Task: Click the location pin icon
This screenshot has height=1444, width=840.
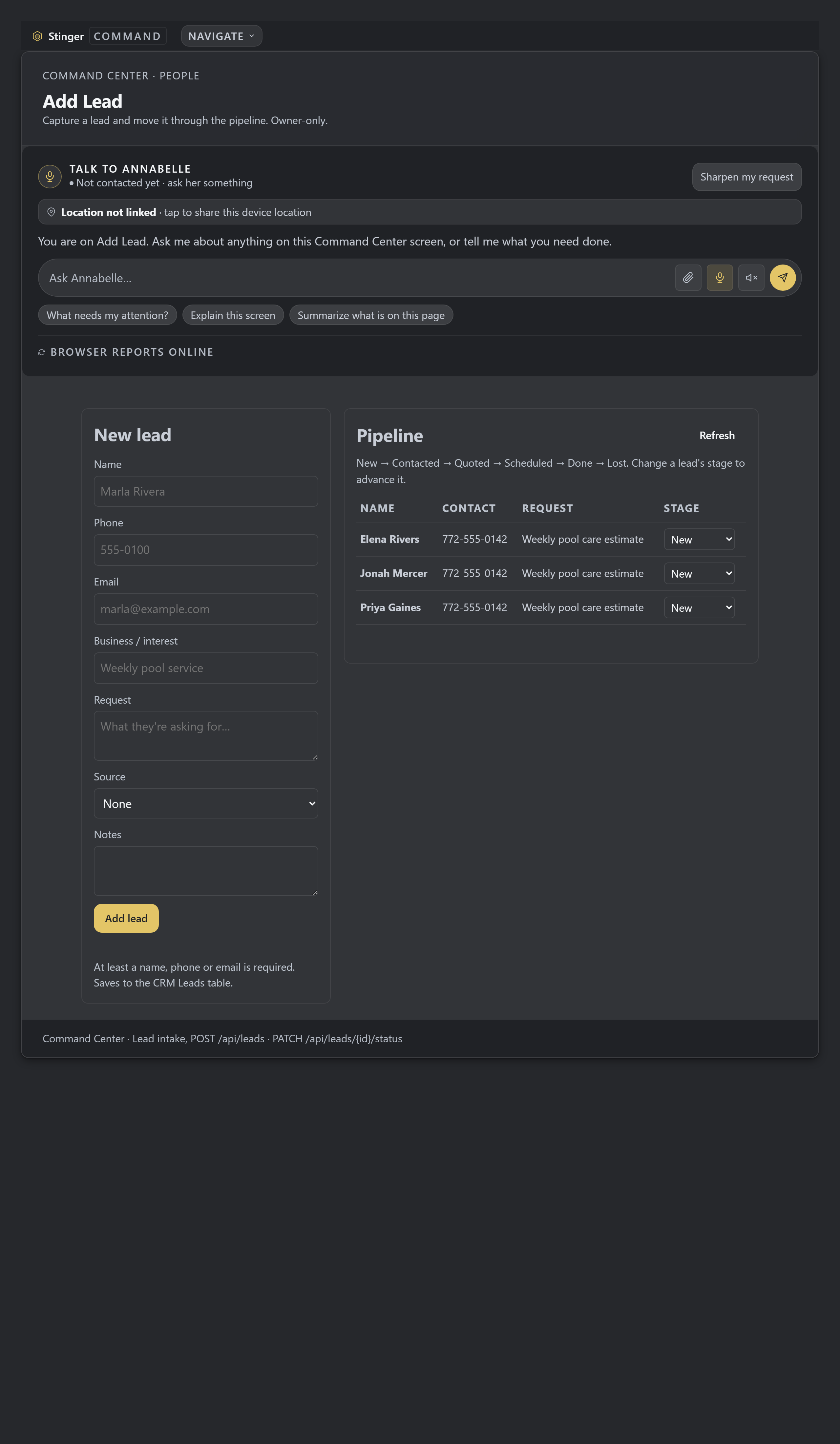Action: tap(51, 212)
